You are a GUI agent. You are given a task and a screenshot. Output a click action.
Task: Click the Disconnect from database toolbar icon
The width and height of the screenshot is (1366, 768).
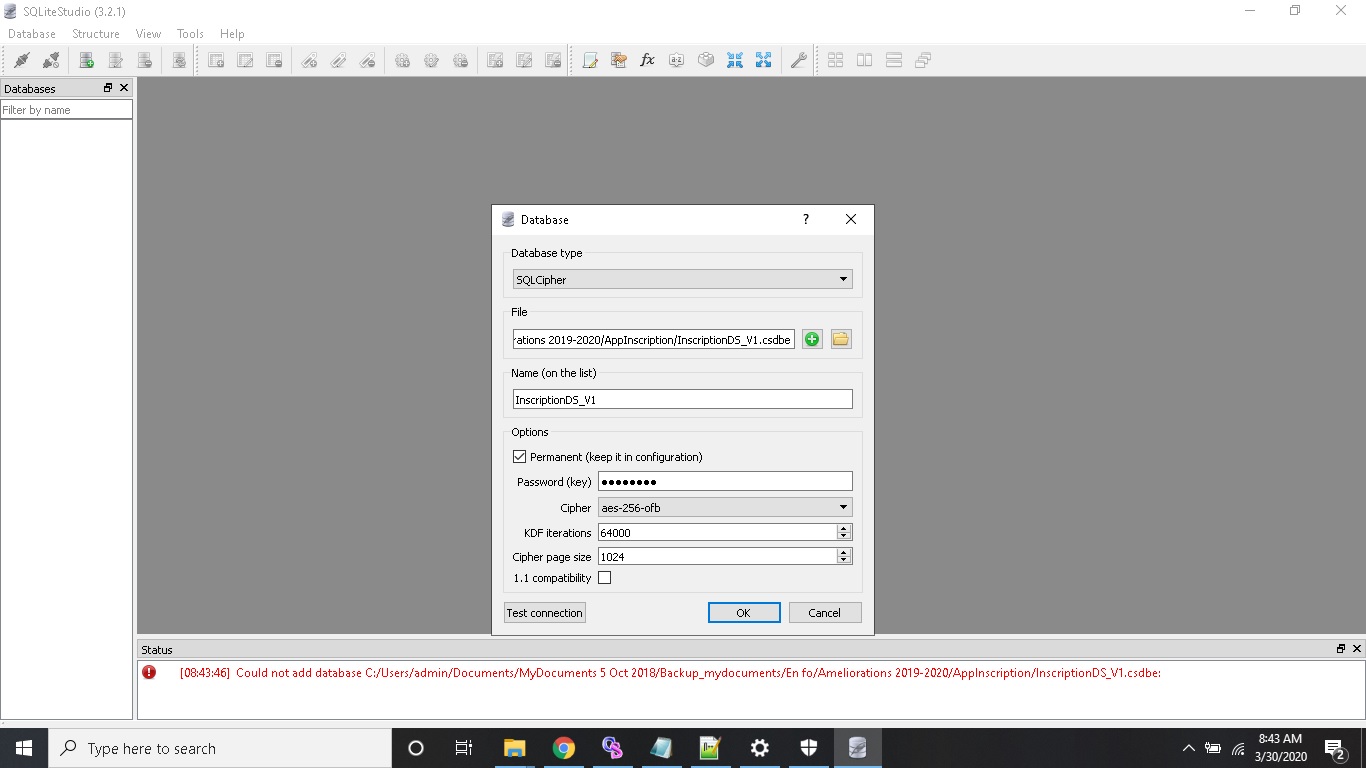[50, 60]
